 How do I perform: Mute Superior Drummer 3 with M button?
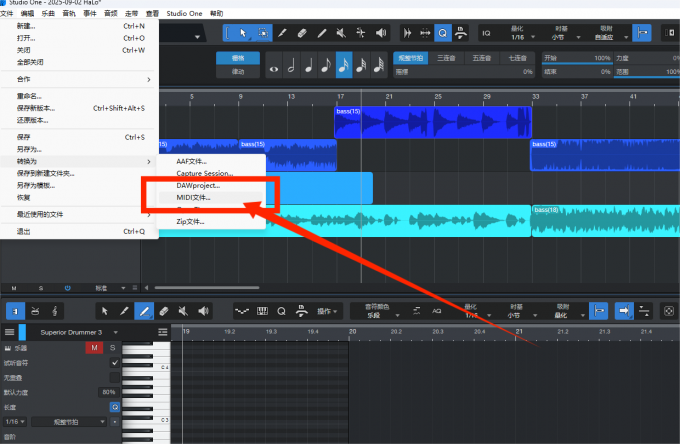pos(94,347)
